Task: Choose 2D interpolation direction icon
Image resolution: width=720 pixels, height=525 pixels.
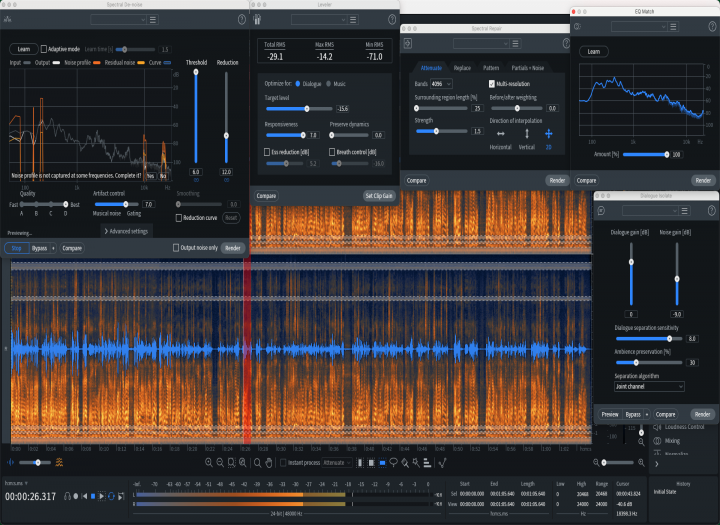Action: point(548,134)
